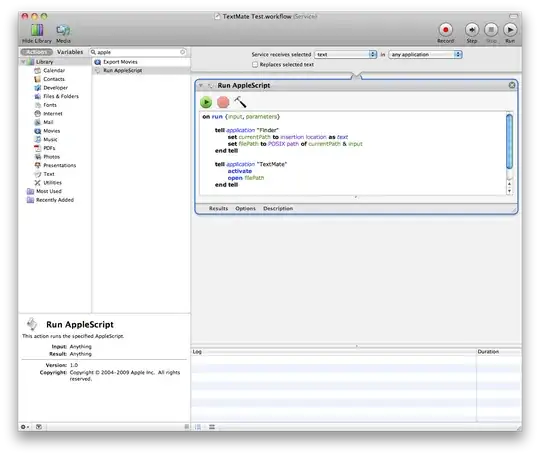Open the 'Service receives selected' text dropdown
Viewport: 540px width, 456px height.
tap(345, 54)
